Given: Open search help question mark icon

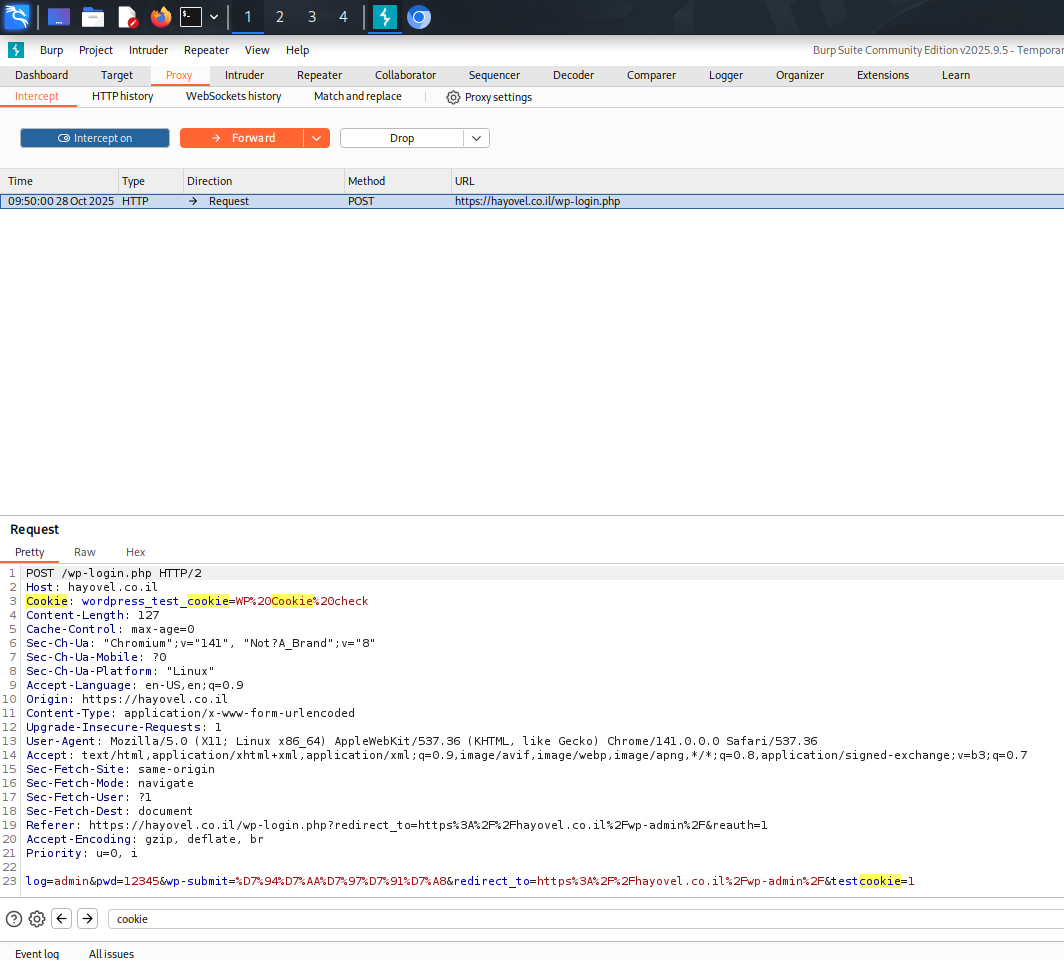Looking at the screenshot, I should [14, 919].
